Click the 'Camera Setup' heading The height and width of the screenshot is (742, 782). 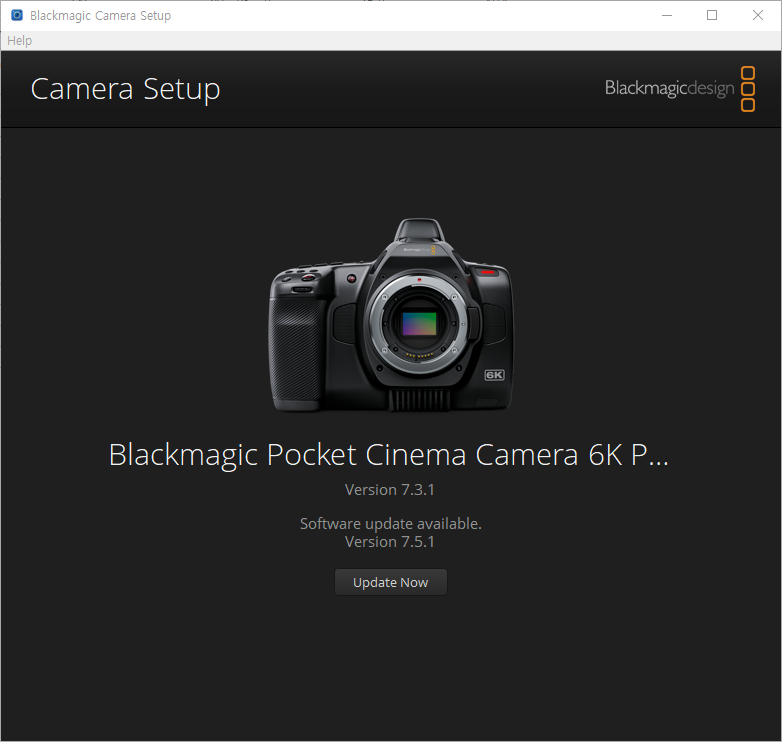tap(125, 90)
